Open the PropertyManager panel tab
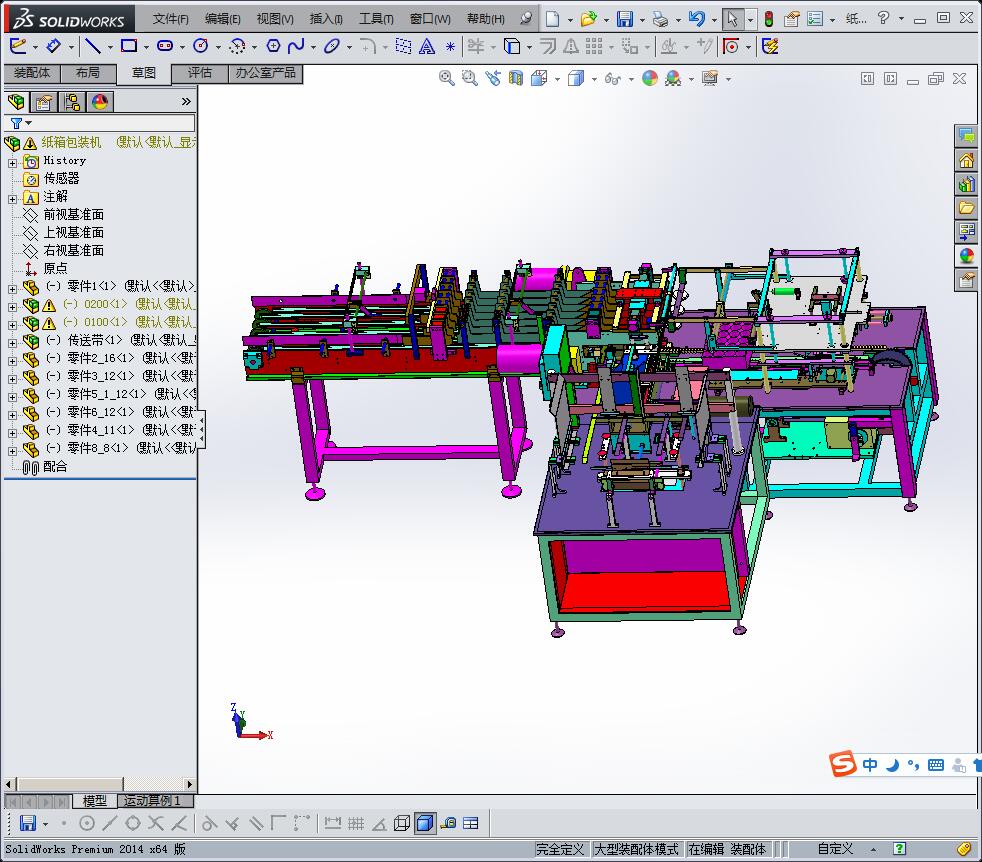 (43, 101)
